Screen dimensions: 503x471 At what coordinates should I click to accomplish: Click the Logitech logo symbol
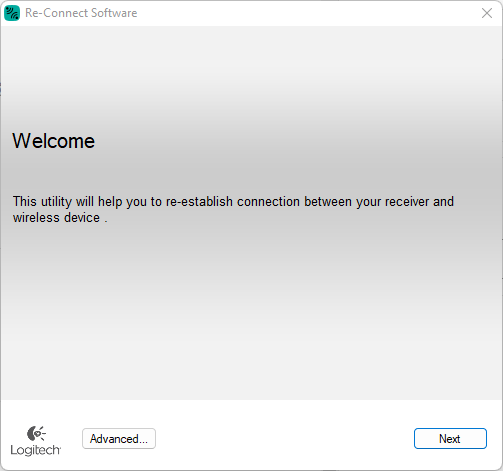click(x=36, y=433)
